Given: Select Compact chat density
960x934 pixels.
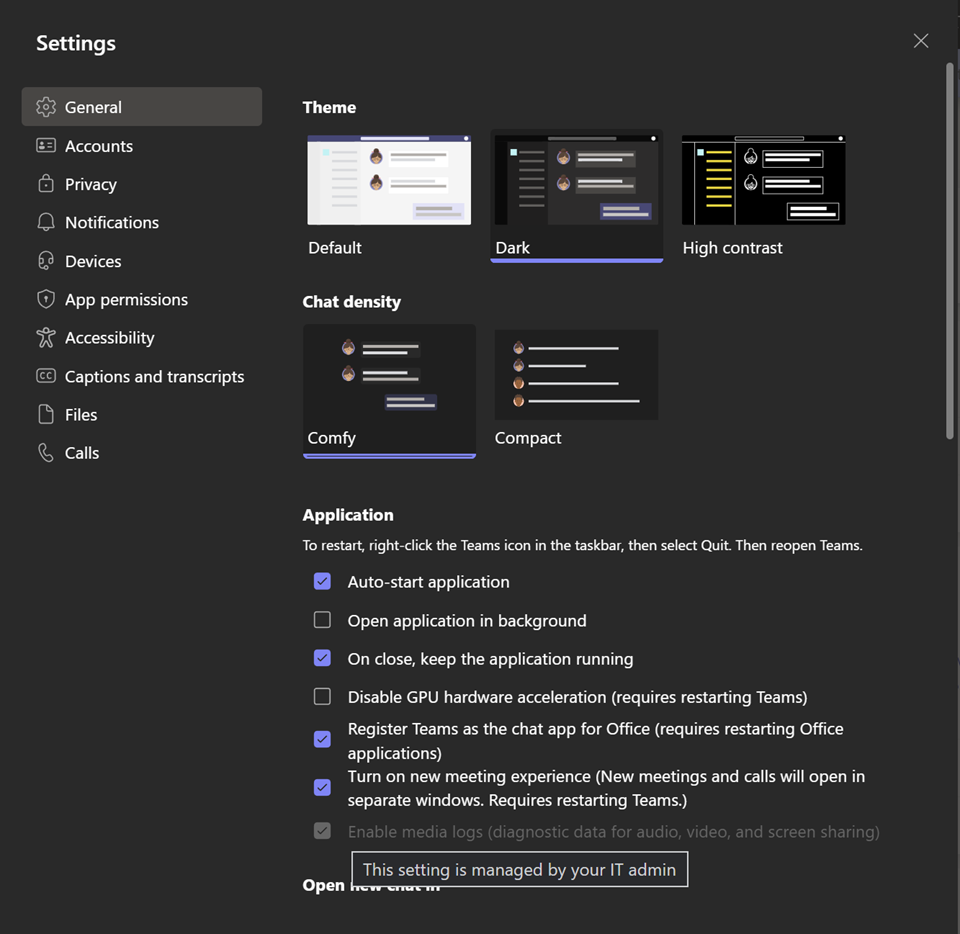Looking at the screenshot, I should [576, 390].
